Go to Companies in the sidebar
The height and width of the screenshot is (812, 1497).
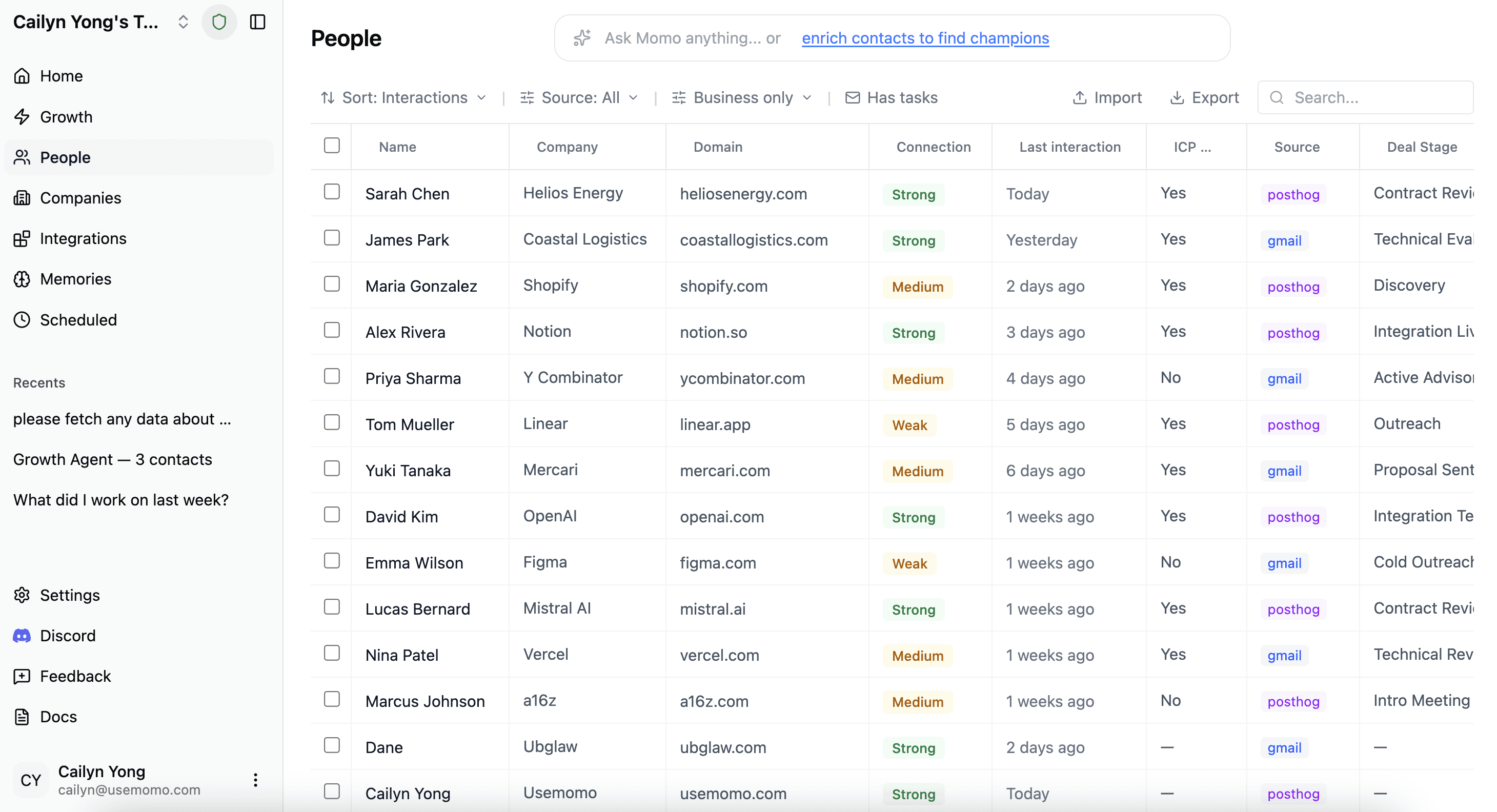coord(80,198)
